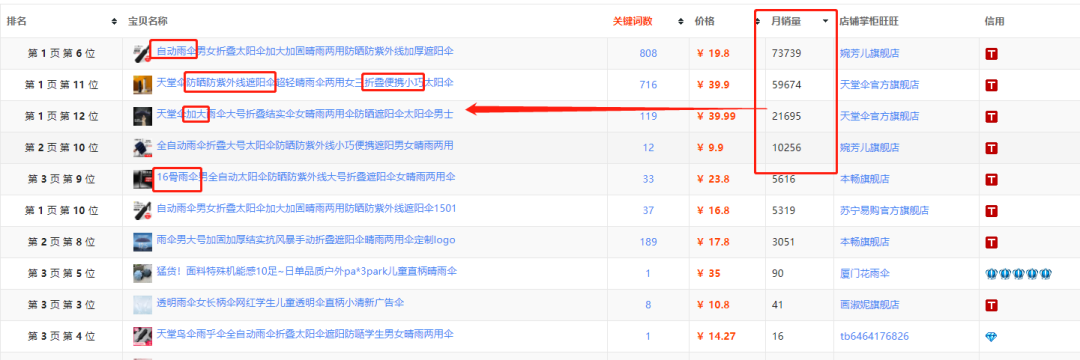Toggle the 月销量 descending sort arrow
This screenshot has width=1080, height=360.
coord(825,21)
